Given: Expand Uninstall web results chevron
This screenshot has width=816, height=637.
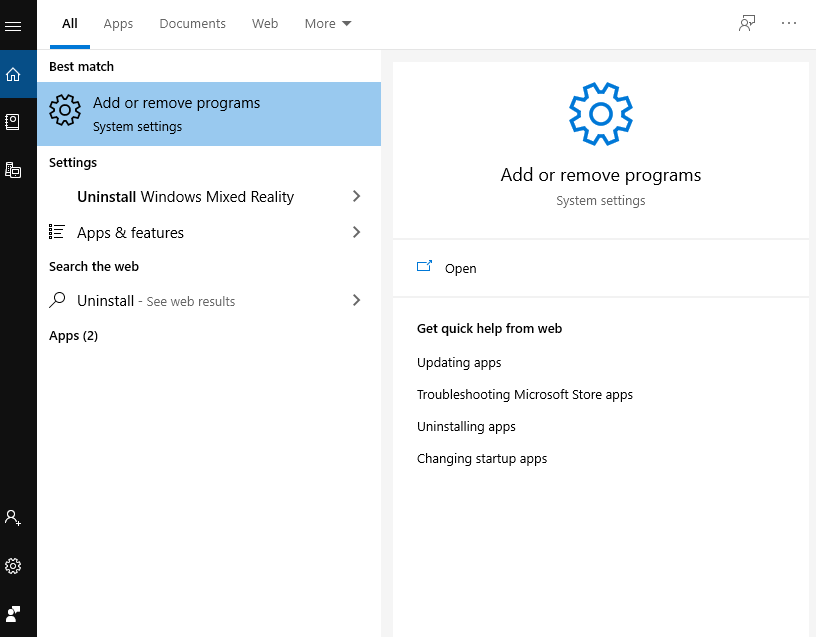Looking at the screenshot, I should pos(356,300).
